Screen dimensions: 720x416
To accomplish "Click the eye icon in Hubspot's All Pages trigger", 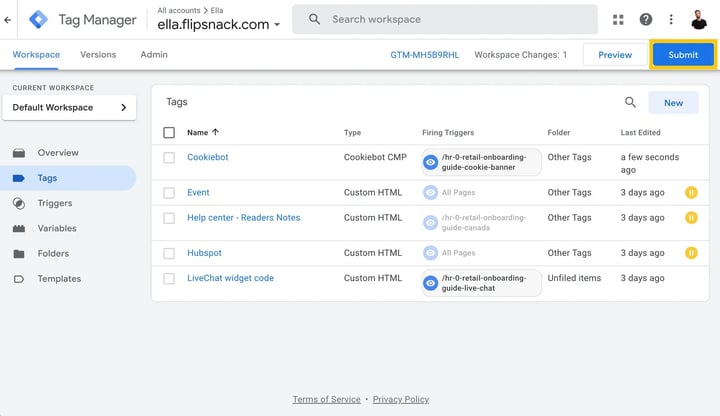I will (430, 253).
